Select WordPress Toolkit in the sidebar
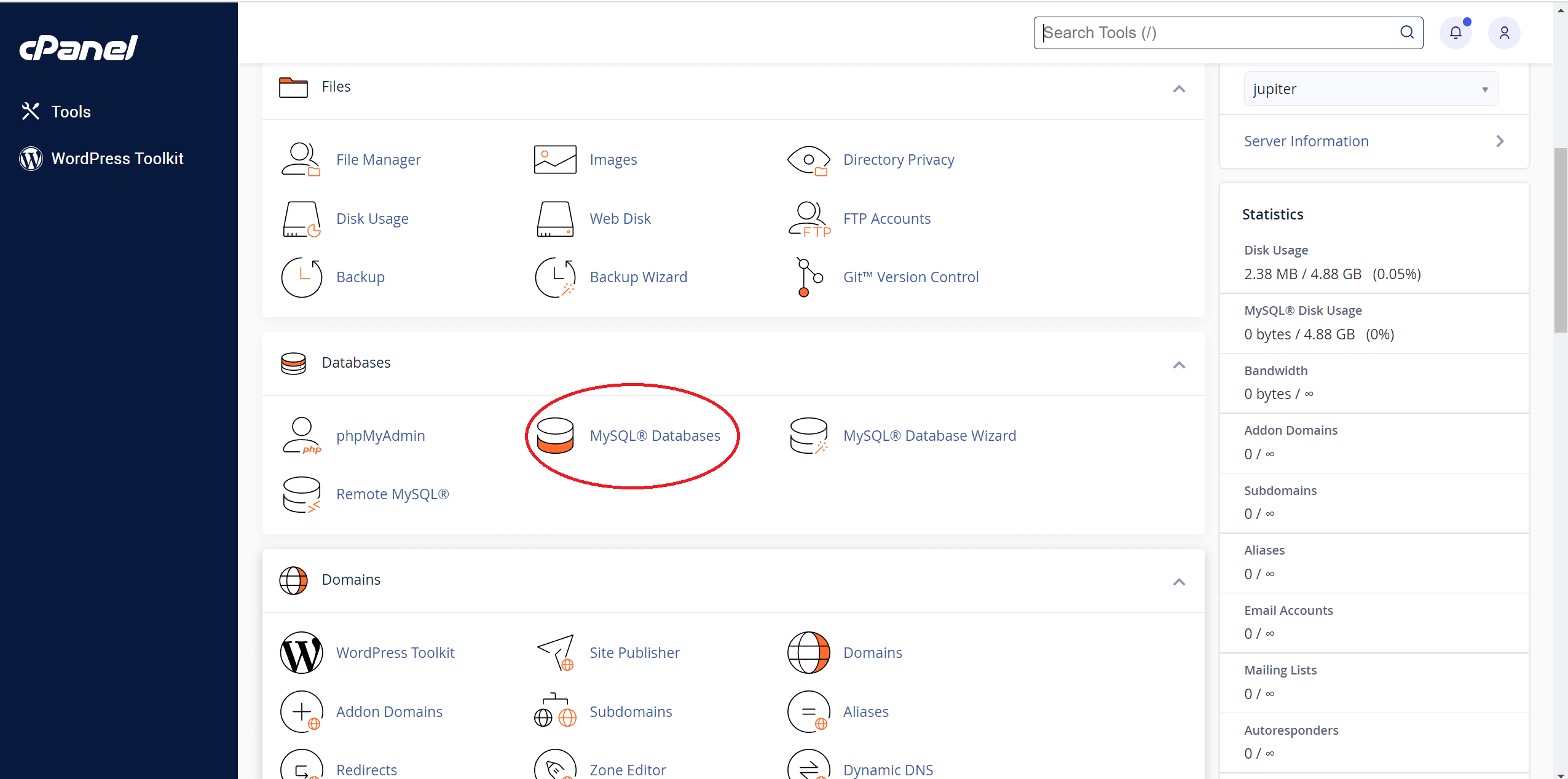Screen dimensions: 1568x779 click(101, 159)
